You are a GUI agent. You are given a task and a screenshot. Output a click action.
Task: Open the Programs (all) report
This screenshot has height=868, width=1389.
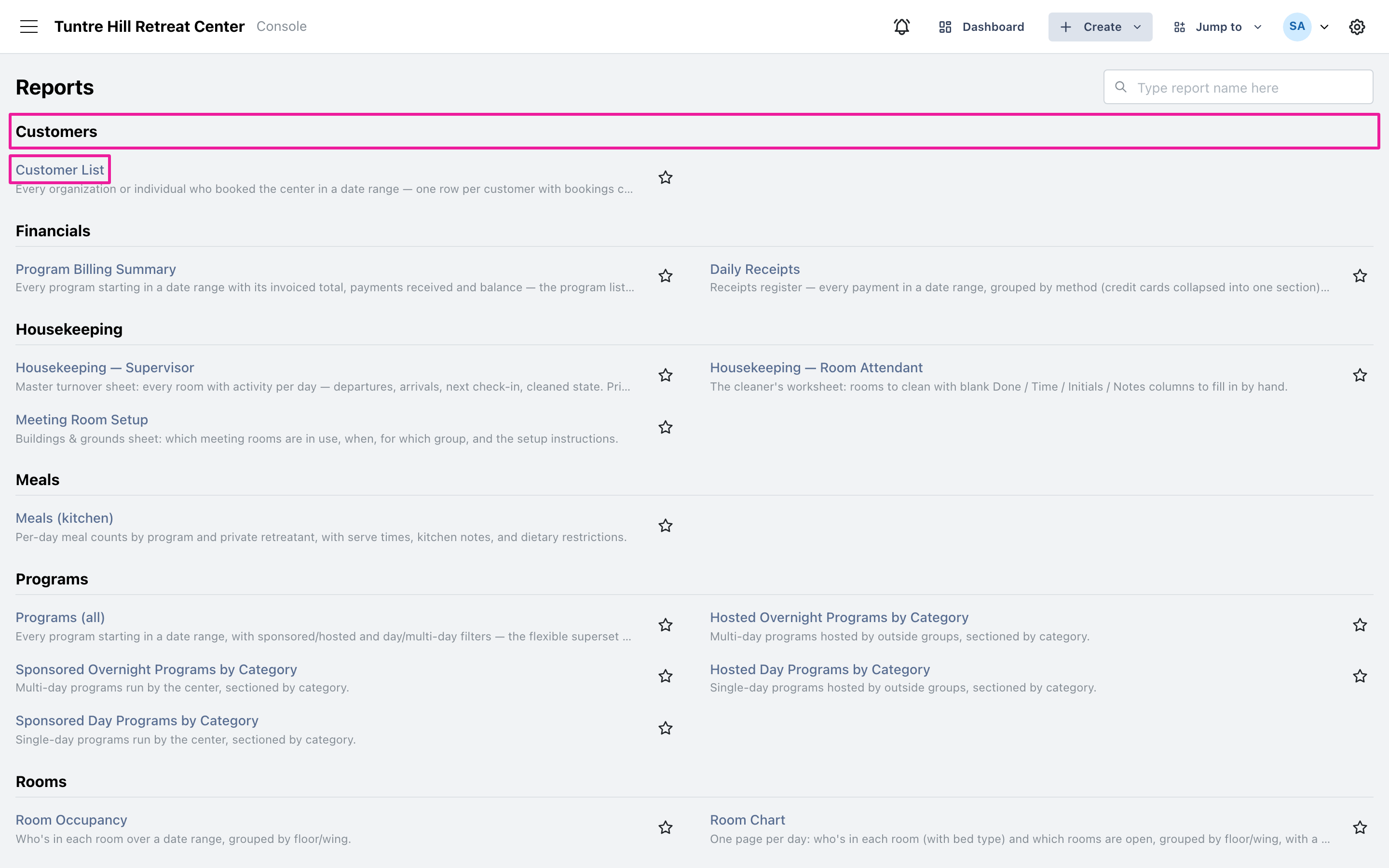click(x=60, y=617)
